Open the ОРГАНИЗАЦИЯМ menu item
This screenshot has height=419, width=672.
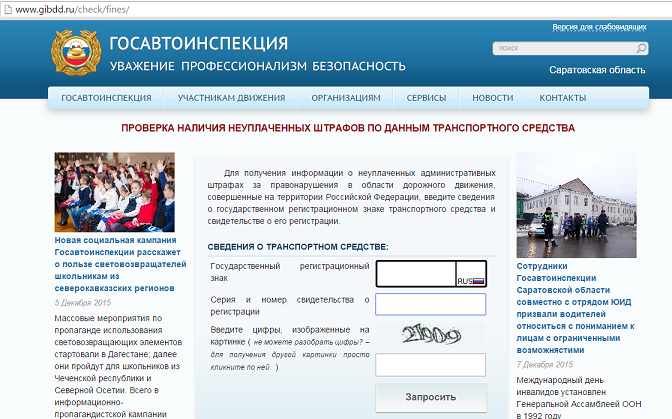pos(346,98)
